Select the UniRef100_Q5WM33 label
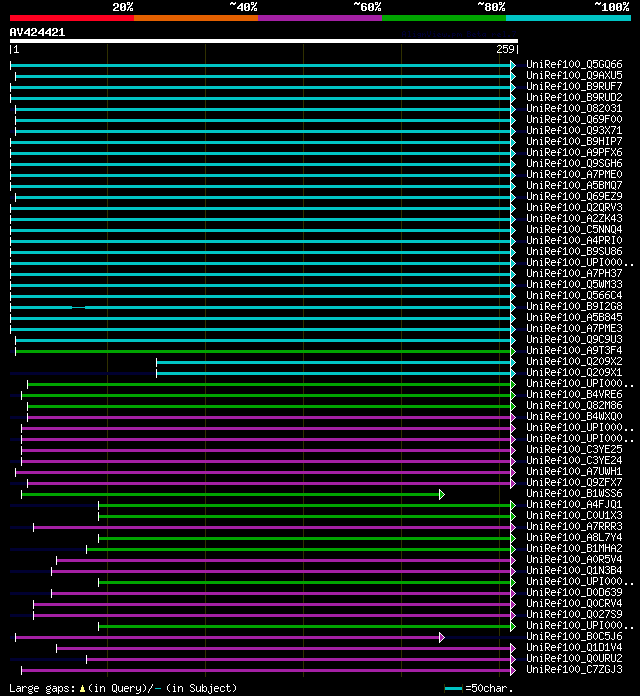 coord(574,285)
